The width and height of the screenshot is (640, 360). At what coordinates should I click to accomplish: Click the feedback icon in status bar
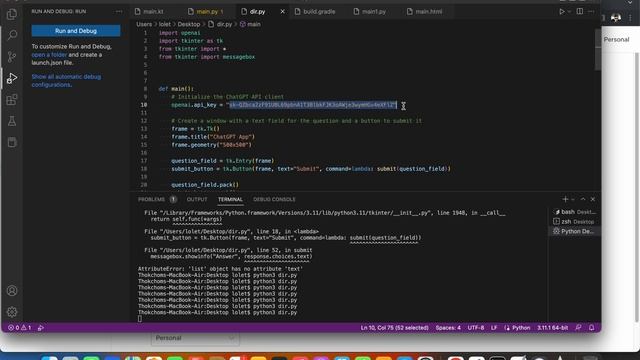click(x=578, y=327)
